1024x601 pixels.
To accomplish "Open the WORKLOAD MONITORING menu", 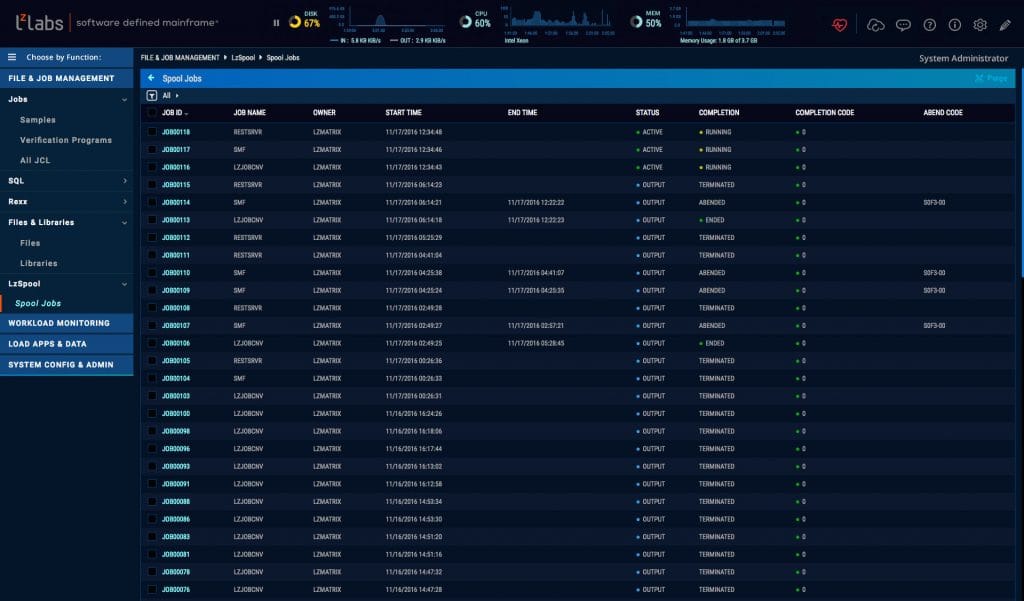I will click(x=67, y=323).
